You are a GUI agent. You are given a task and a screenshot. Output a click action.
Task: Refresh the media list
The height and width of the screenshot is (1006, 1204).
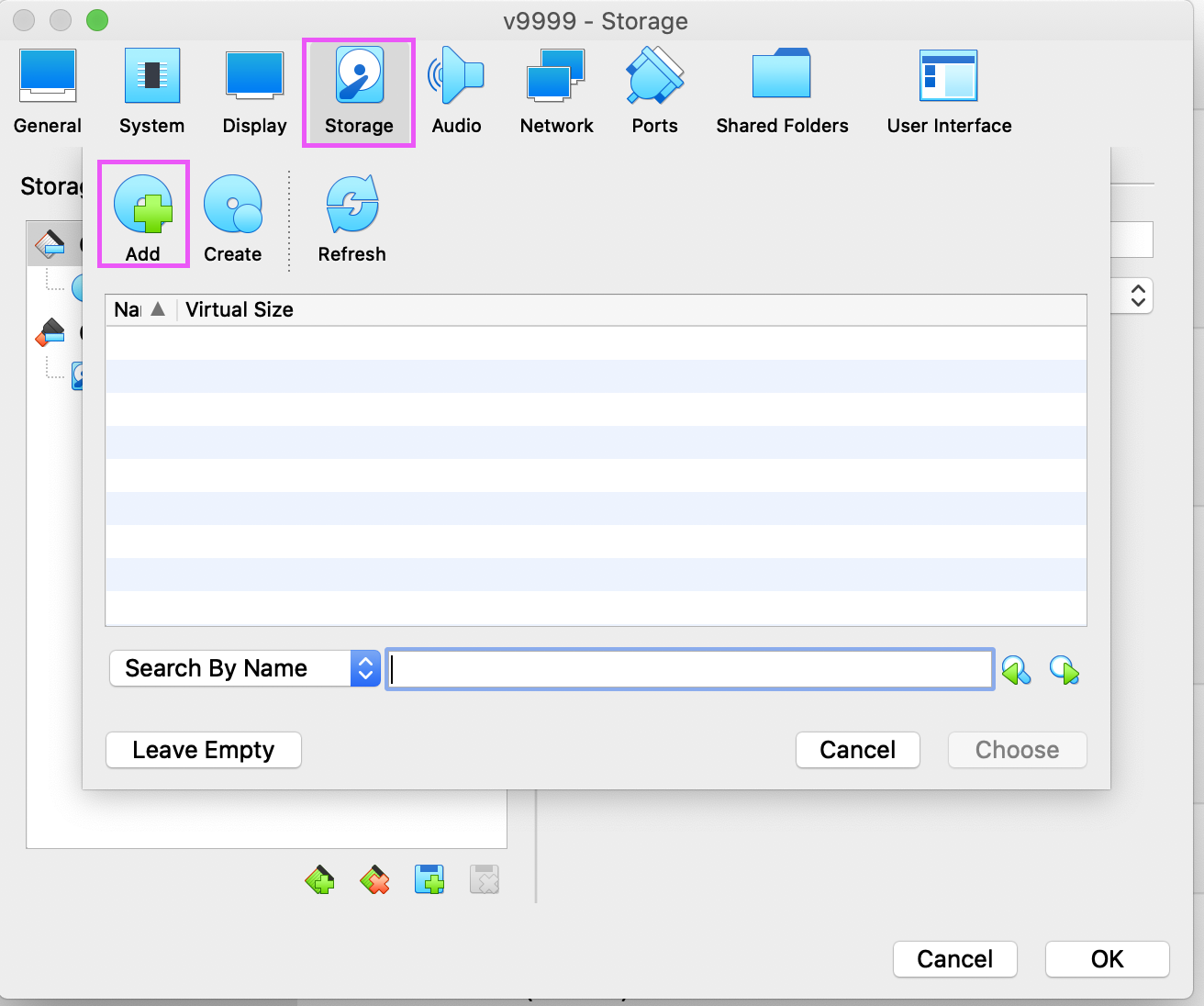point(351,215)
